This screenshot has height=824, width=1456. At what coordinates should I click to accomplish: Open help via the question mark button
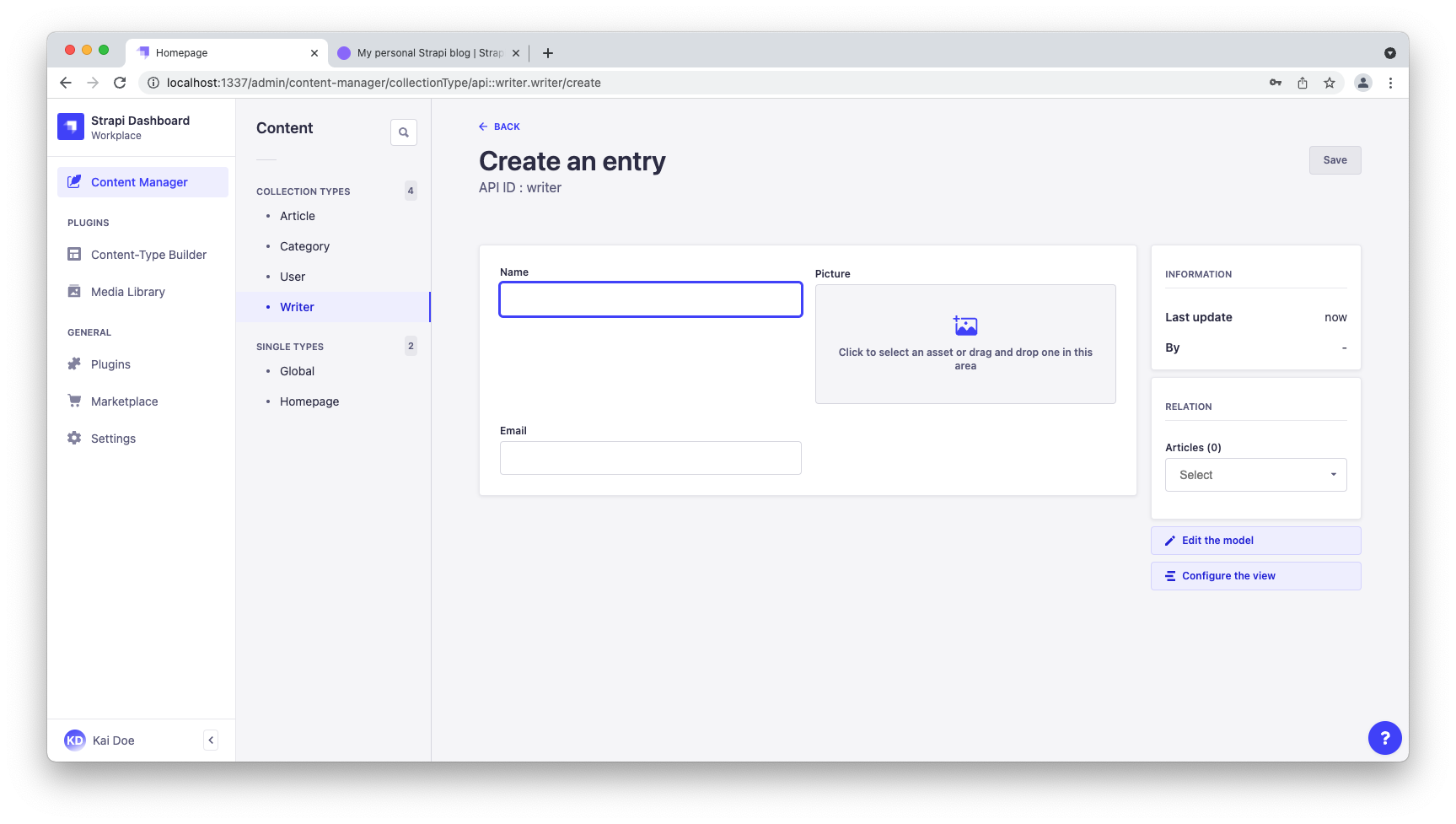(x=1384, y=737)
